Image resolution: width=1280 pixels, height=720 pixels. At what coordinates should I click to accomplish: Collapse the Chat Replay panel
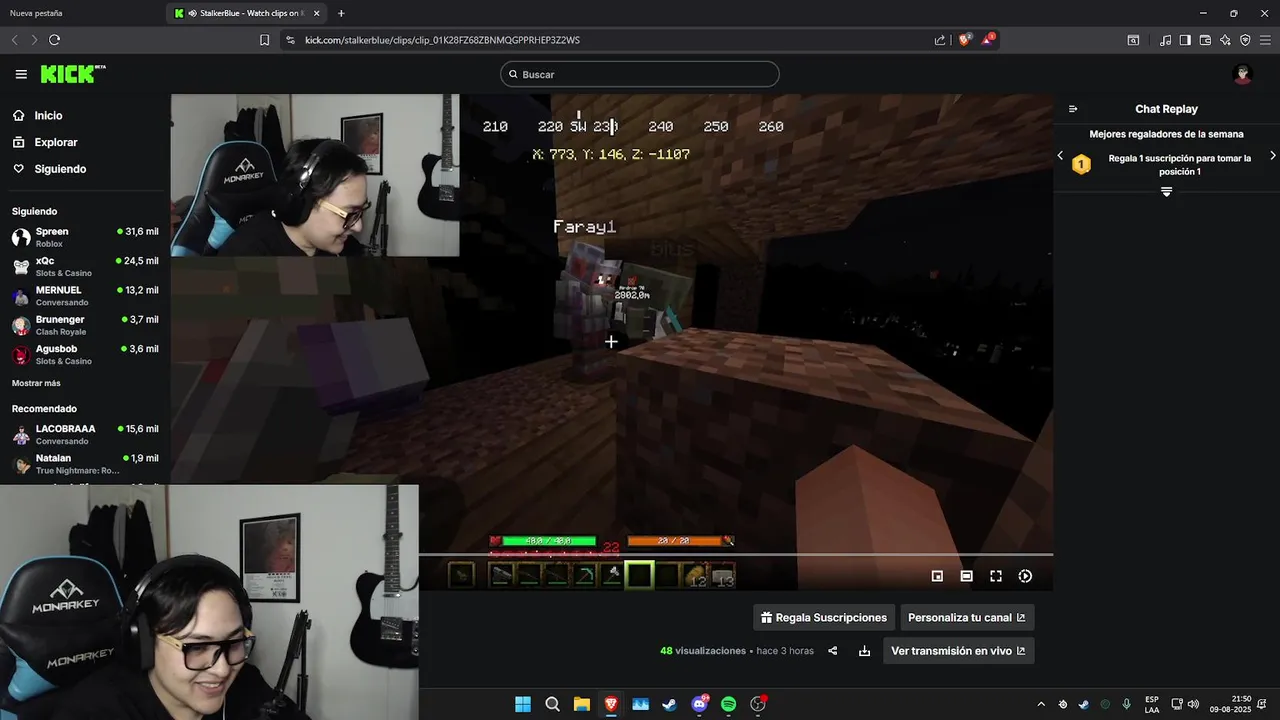1073,109
